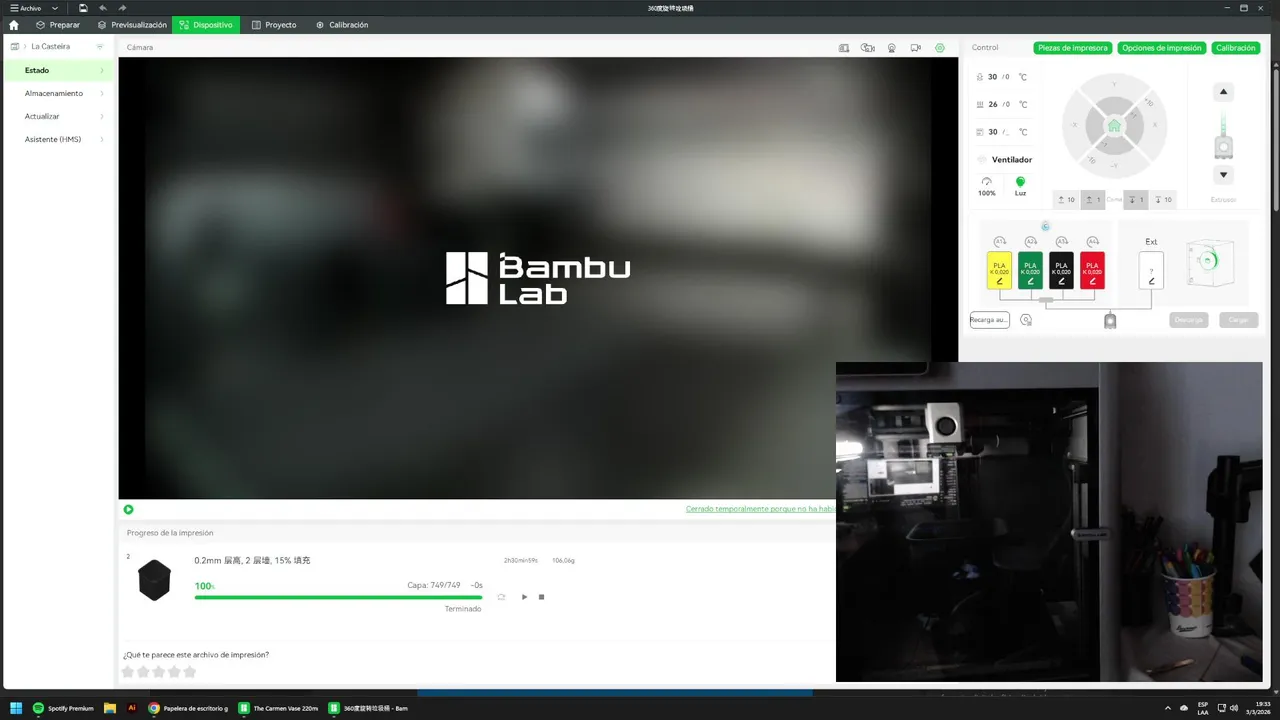1280x720 pixels.
Task: Toggle the Ventilador fan control
Action: [1005, 160]
